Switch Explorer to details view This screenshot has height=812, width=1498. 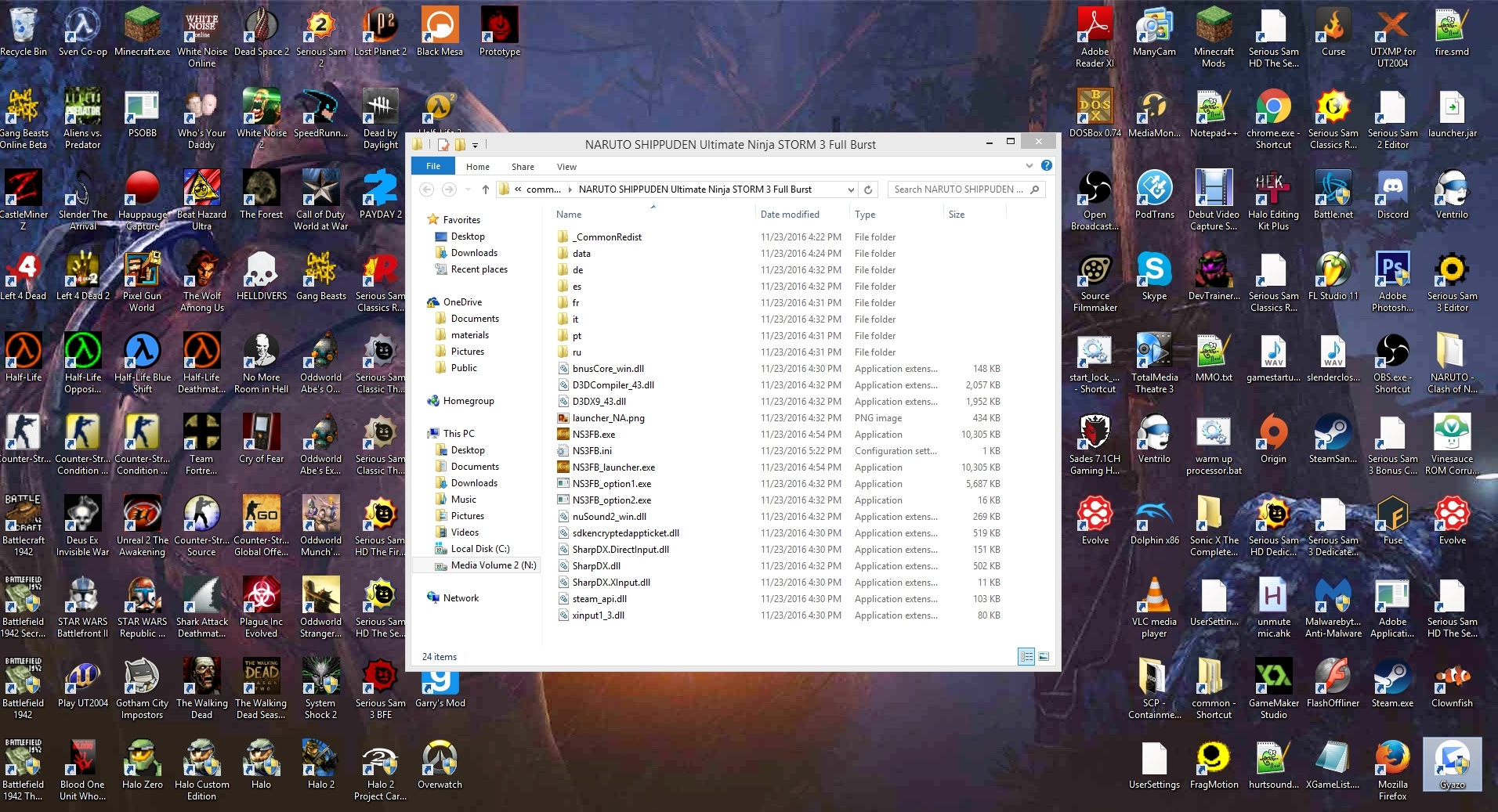point(1026,656)
